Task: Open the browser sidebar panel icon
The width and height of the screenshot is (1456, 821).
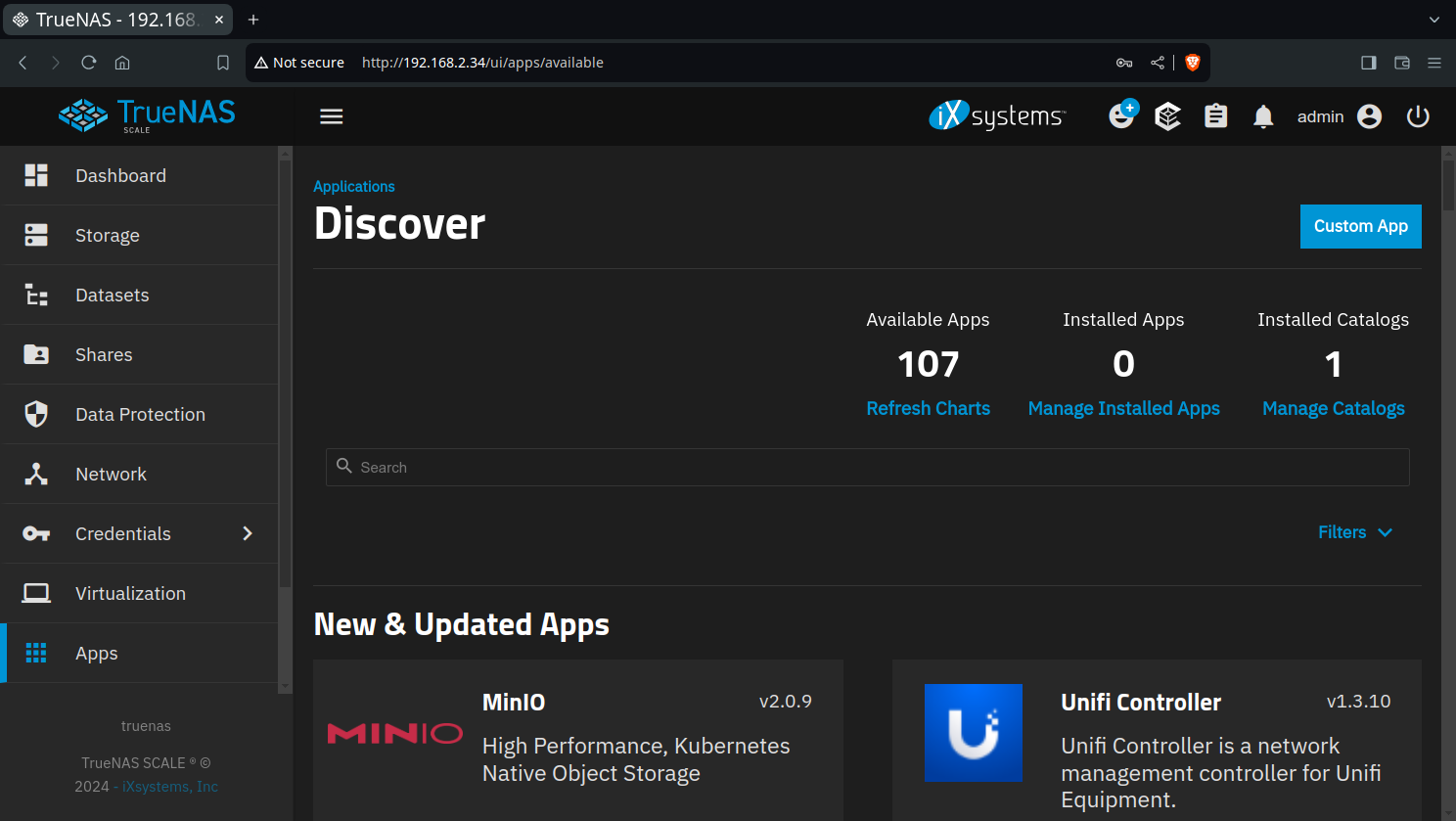Action: pos(1369,63)
